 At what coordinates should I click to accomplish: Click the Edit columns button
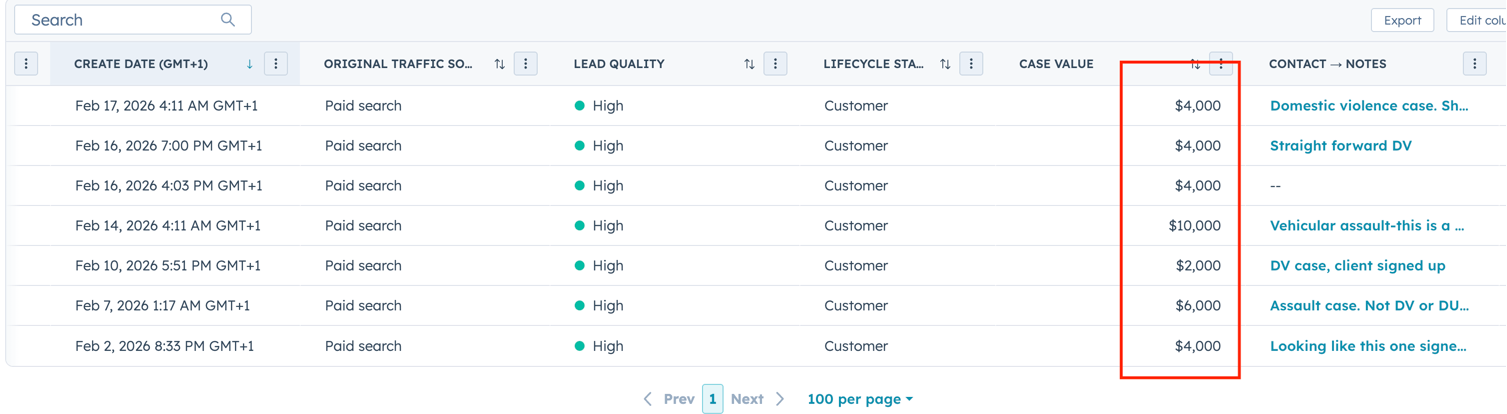click(x=1480, y=20)
